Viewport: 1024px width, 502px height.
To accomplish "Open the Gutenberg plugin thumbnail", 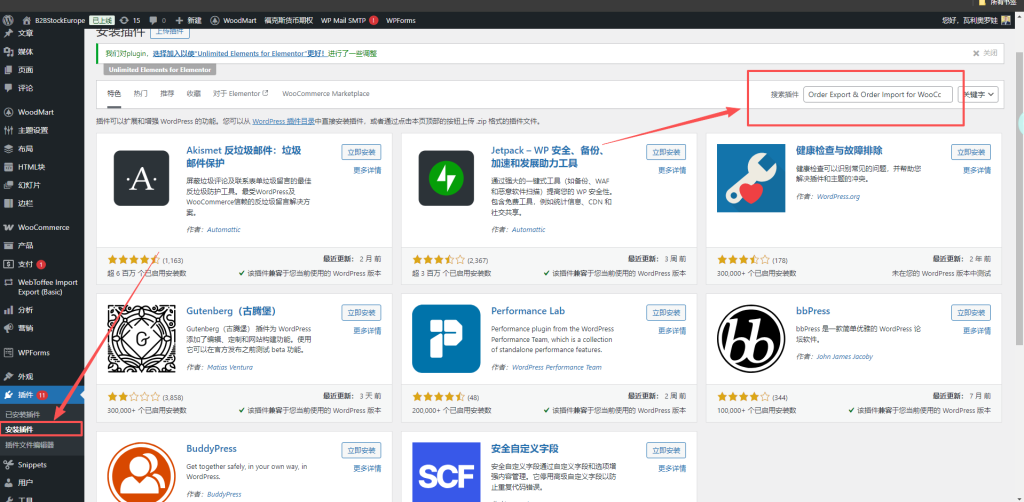I will click(x=141, y=339).
